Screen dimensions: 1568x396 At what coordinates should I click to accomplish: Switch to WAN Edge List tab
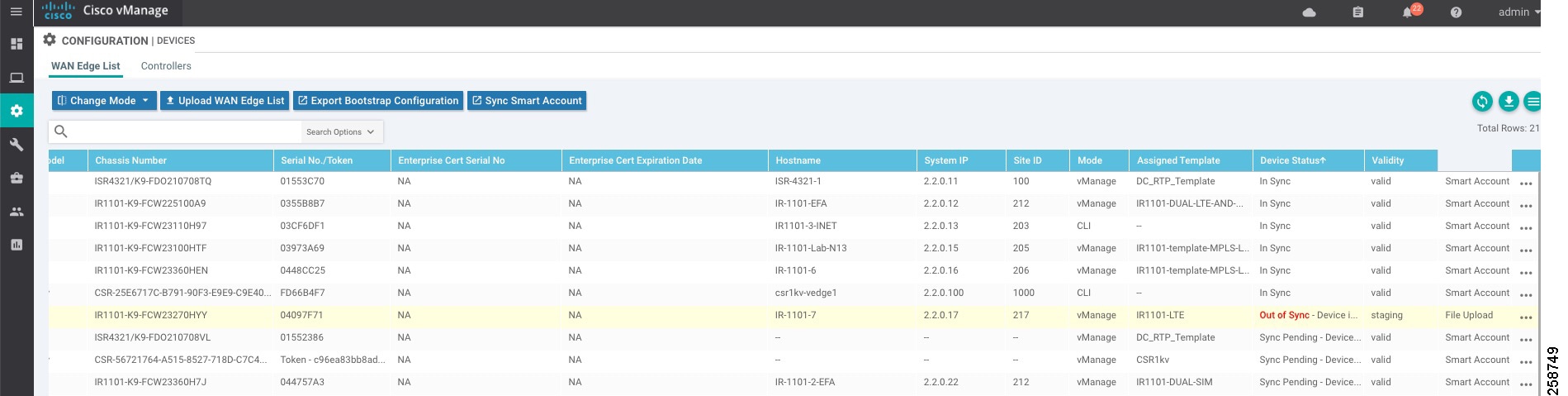85,66
